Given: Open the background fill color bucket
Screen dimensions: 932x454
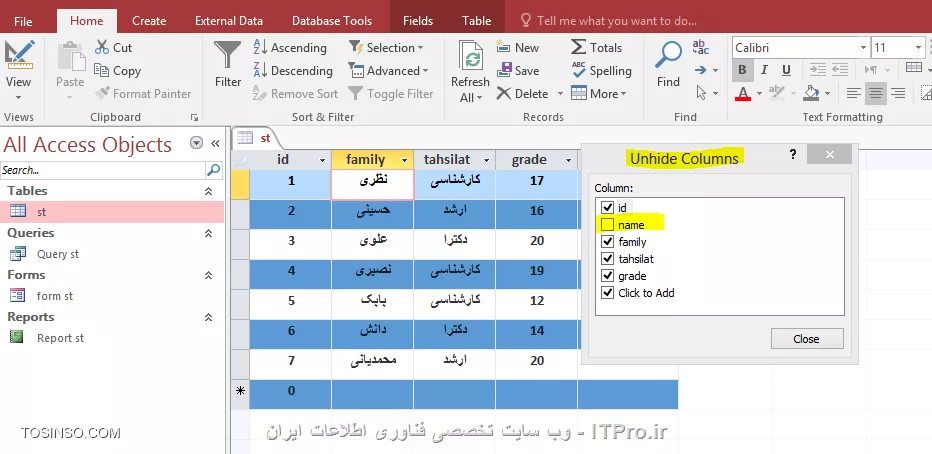Looking at the screenshot, I should [x=811, y=93].
